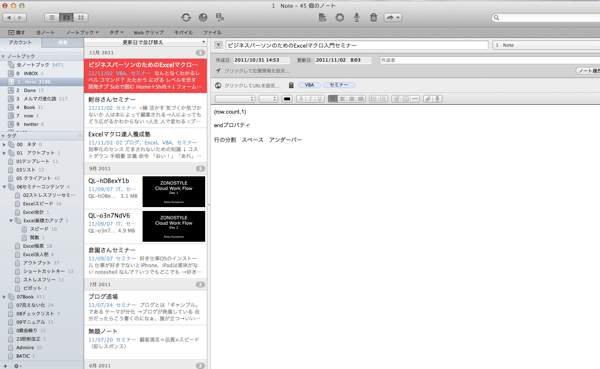Collapse the 06セミナーコンテンツ tag

pos(4,187)
